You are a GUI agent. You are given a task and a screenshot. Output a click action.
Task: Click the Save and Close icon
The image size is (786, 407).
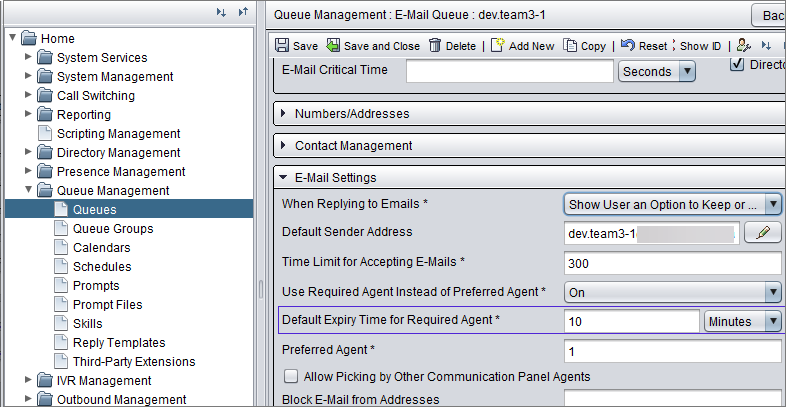[x=333, y=46]
